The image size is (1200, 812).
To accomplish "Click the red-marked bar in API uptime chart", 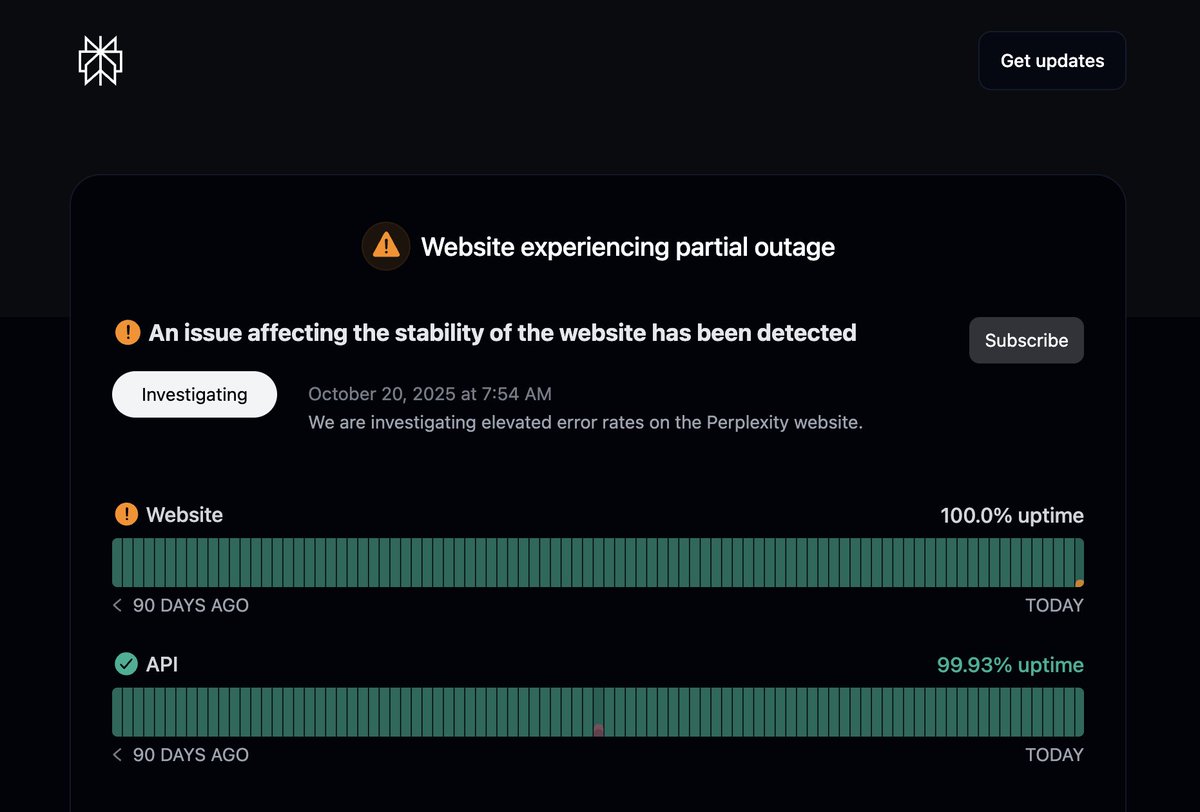I will point(599,712).
